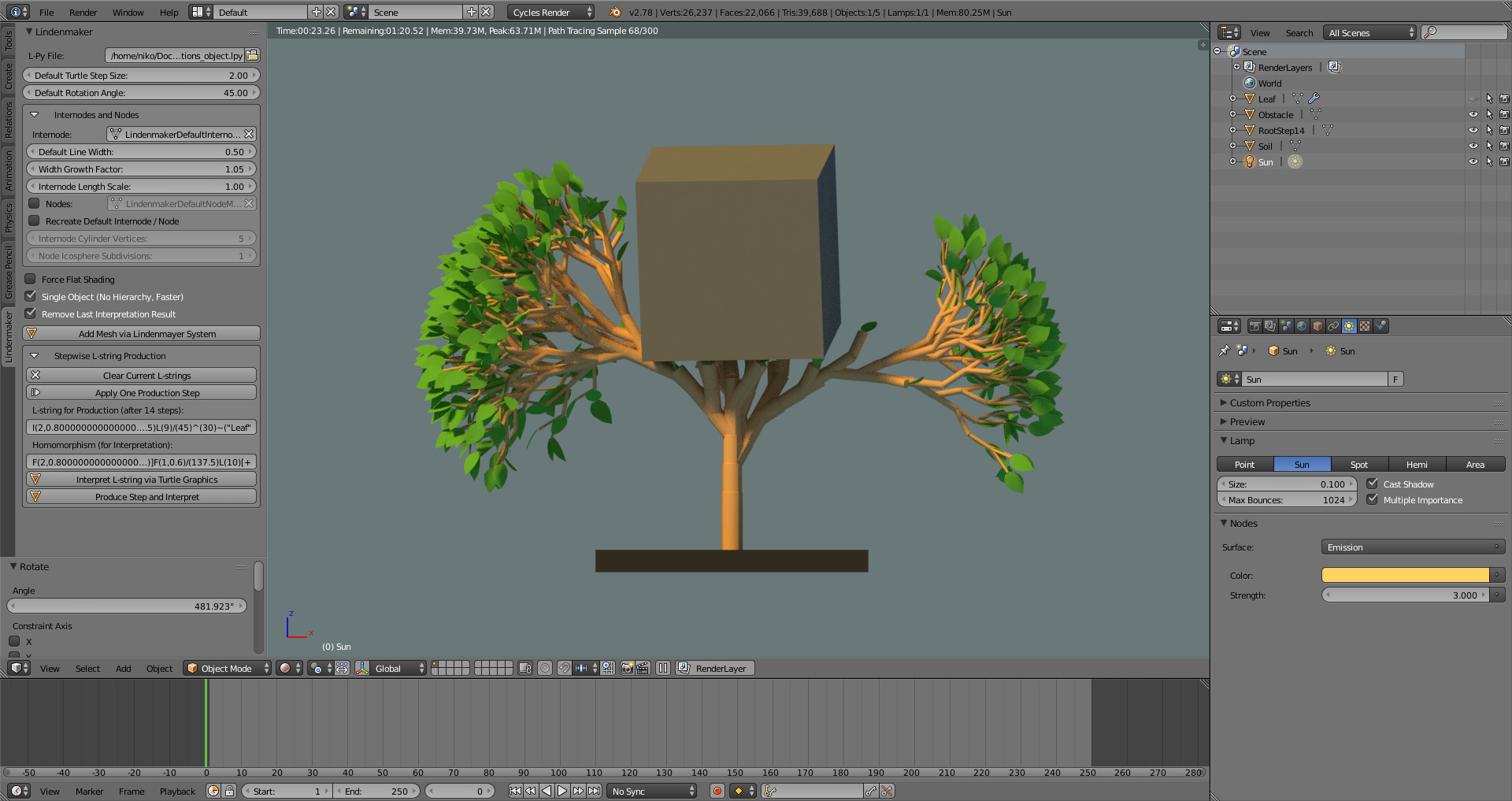Open the Lamp data tab (sun icon)
Screen dimensions: 1512x801
click(1349, 326)
